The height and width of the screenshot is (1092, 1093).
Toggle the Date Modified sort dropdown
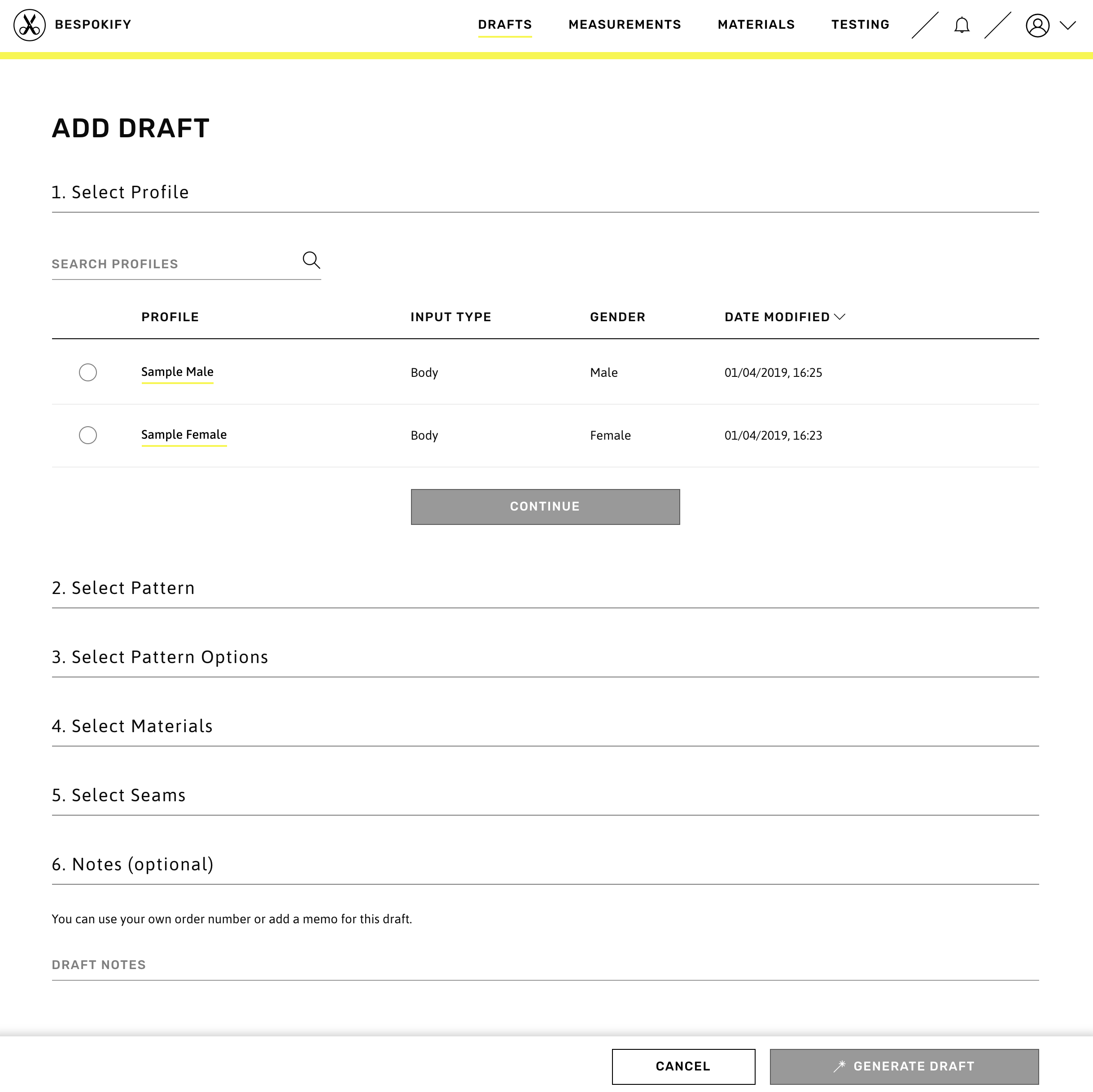pos(840,317)
